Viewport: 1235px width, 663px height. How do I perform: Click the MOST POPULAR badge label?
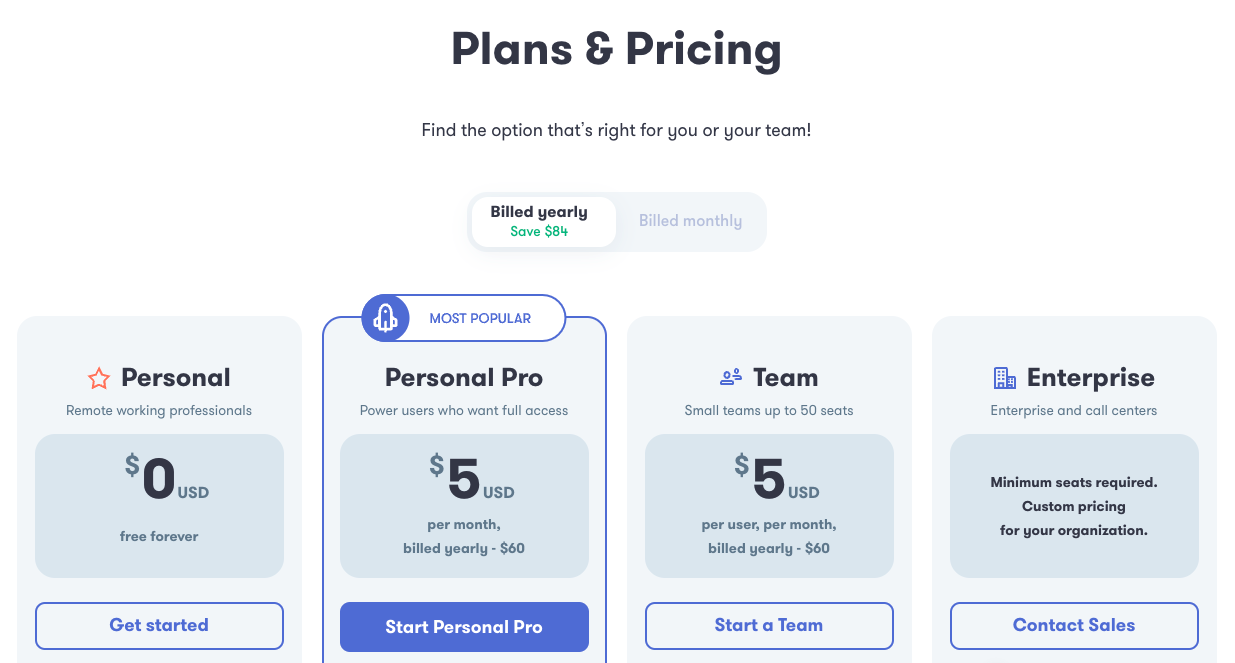click(480, 318)
